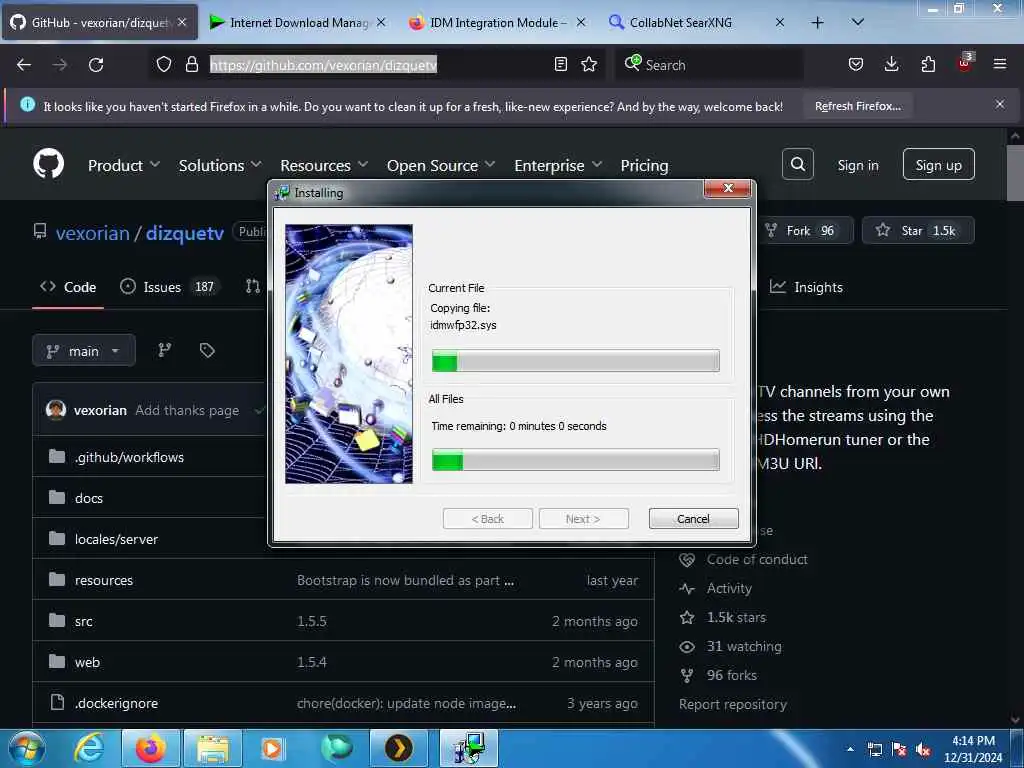
Task: Open the Issues tab
Action: [x=170, y=287]
